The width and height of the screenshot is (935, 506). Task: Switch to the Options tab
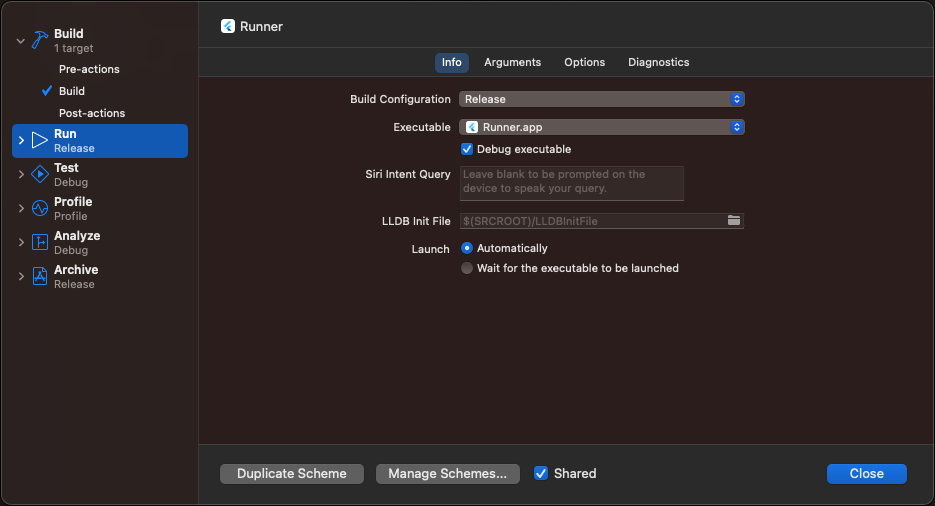click(584, 62)
